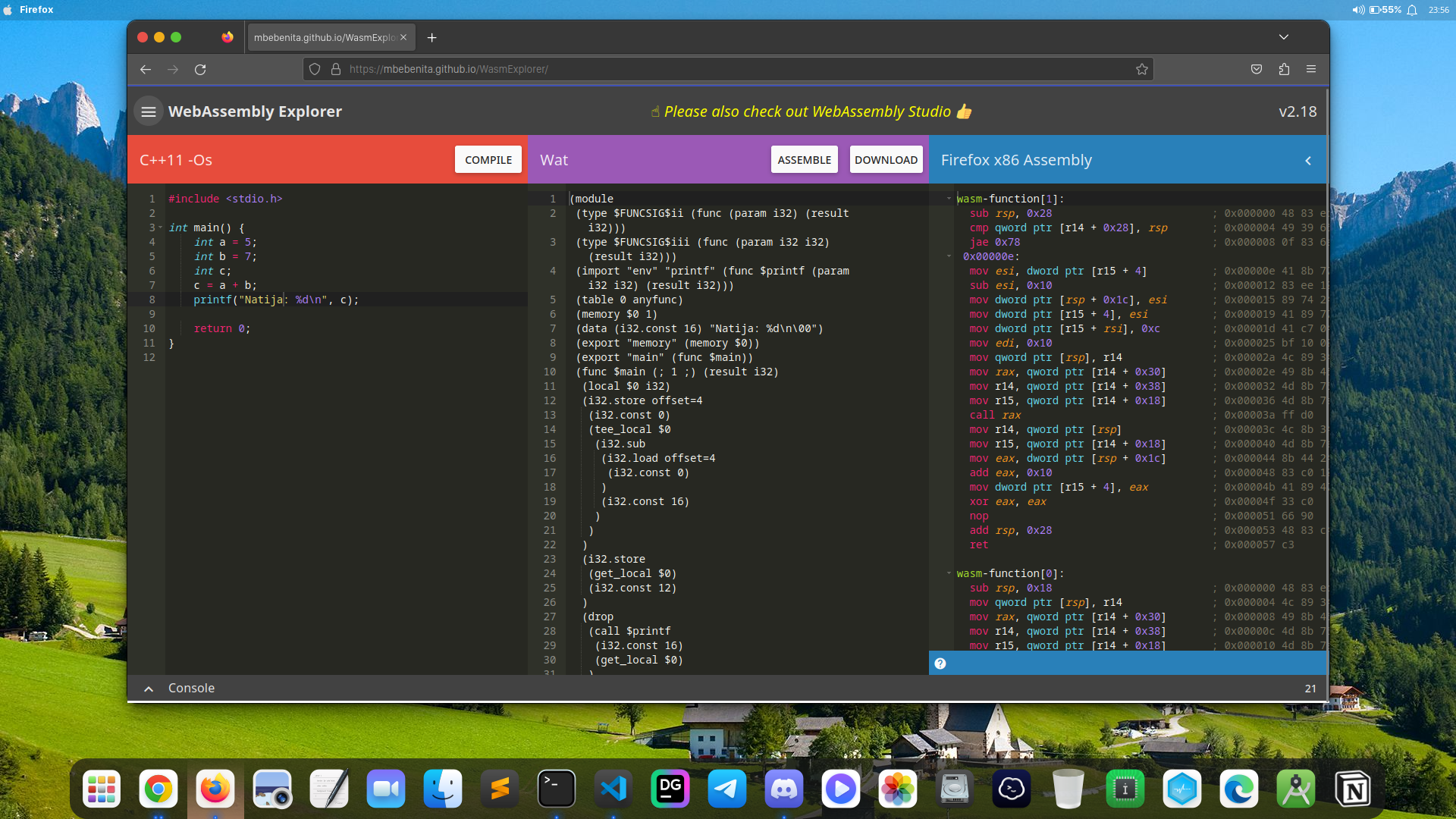The image size is (1456, 819).
Task: Expand the Console panel with the arrow
Action: (x=149, y=689)
